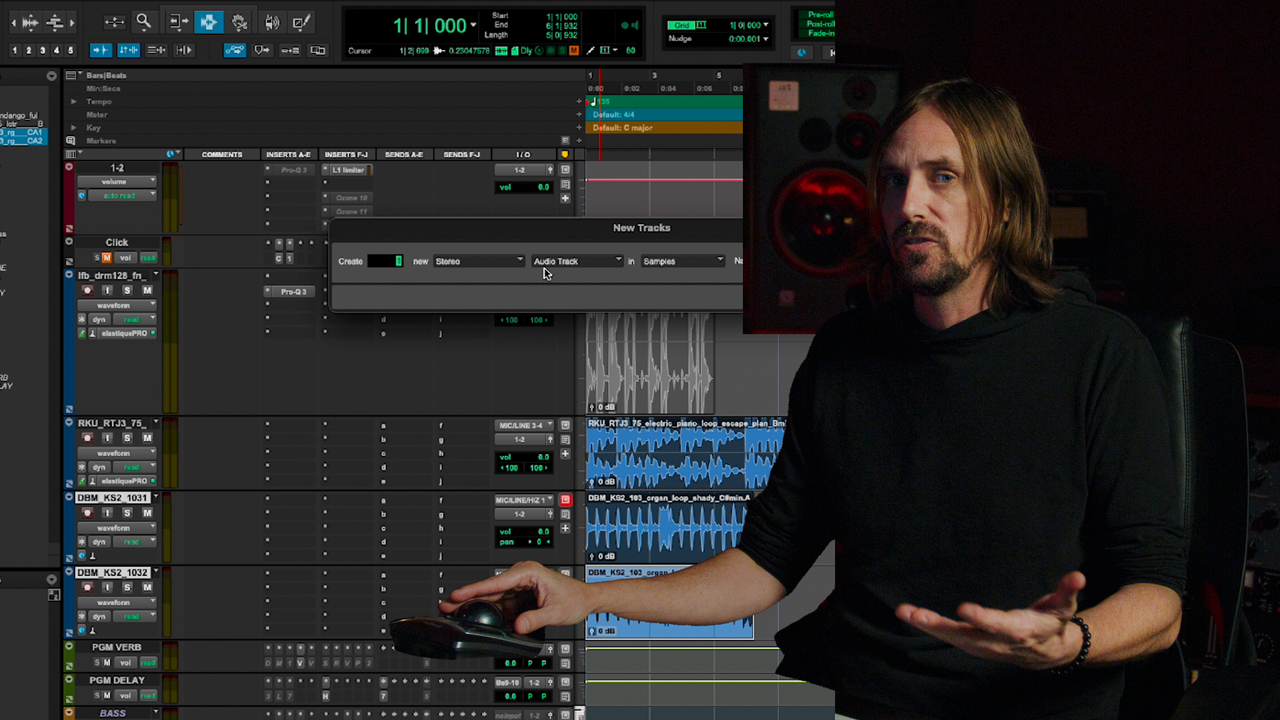Open the Pro-Q 3 insert on lfb_drm128 track
The width and height of the screenshot is (1280, 720).
click(x=292, y=291)
